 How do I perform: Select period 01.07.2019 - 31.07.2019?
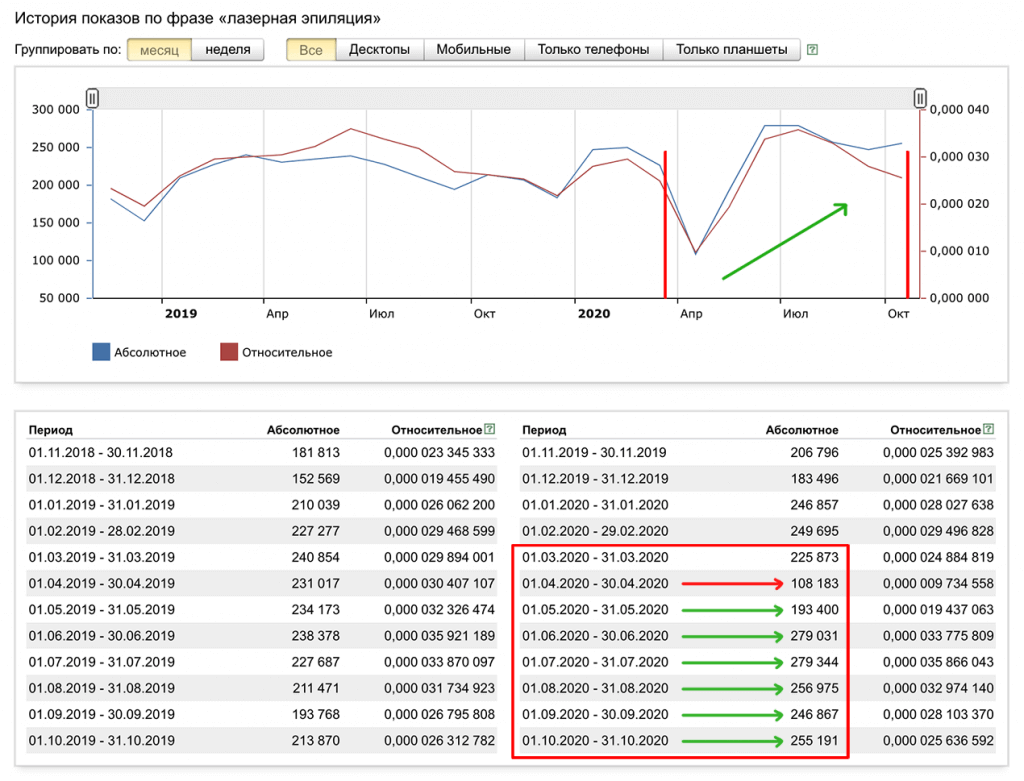(101, 661)
